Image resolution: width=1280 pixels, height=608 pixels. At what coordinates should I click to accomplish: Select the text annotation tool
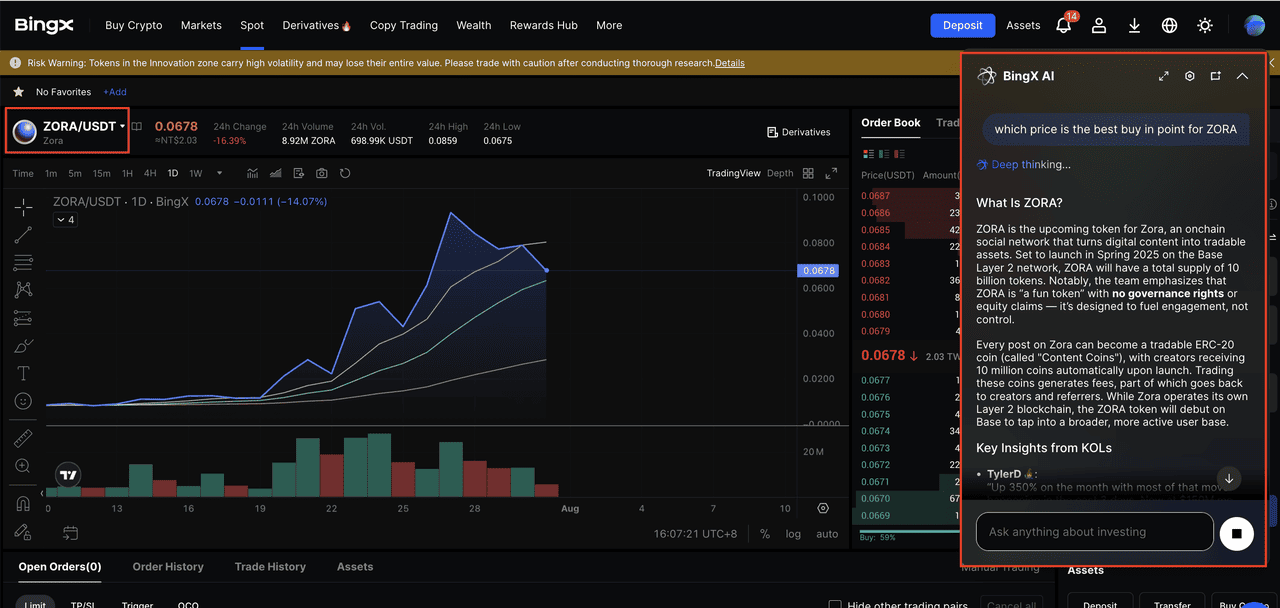(x=23, y=373)
